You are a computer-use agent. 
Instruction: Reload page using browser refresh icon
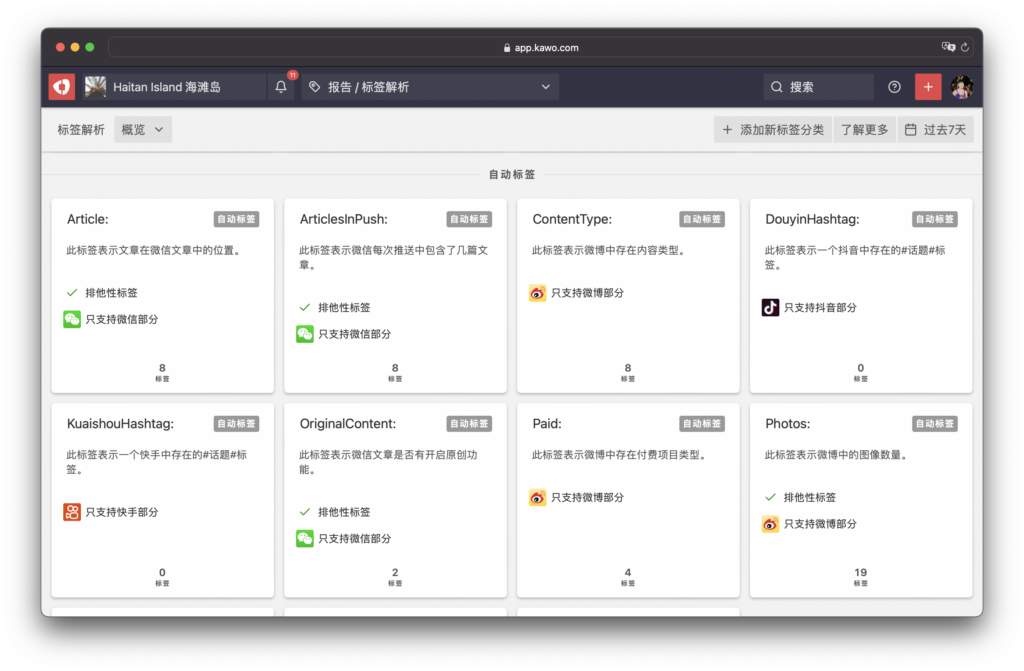(x=965, y=47)
